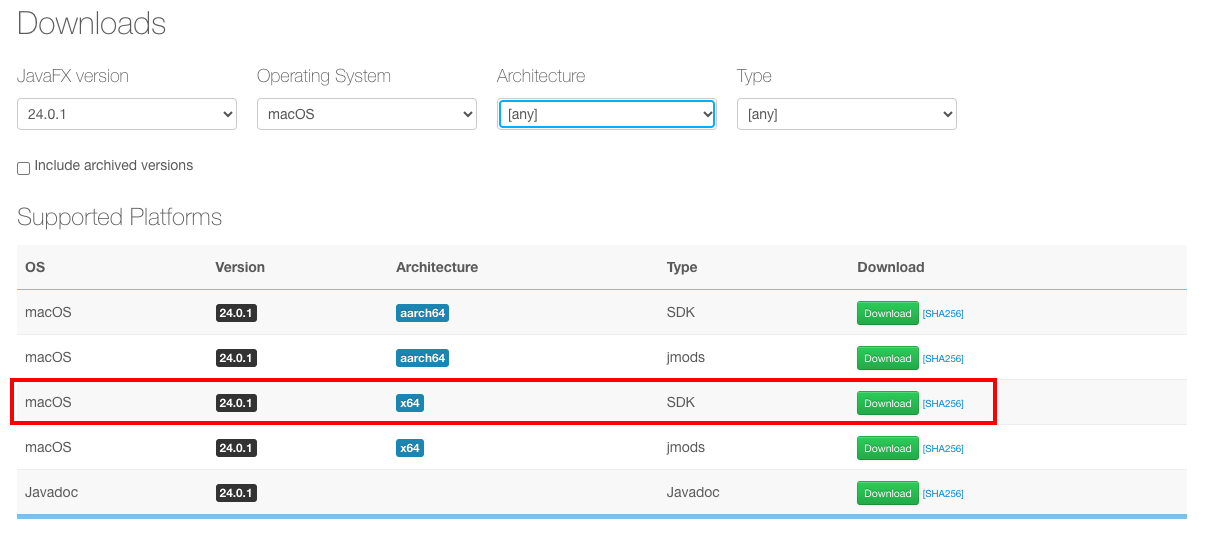Download the macOS aarch64 SDK

(887, 313)
